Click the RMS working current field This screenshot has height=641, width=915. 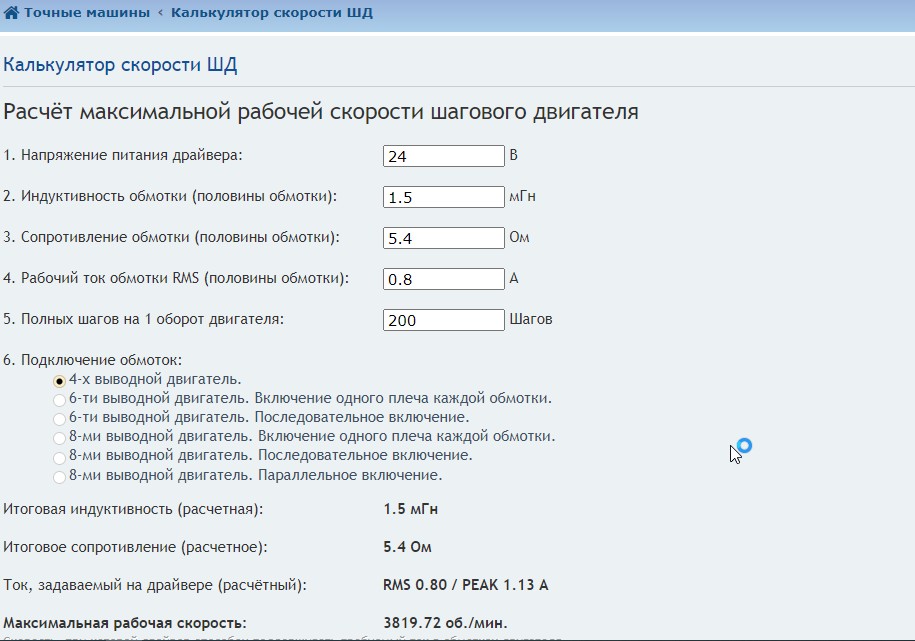[x=443, y=279]
